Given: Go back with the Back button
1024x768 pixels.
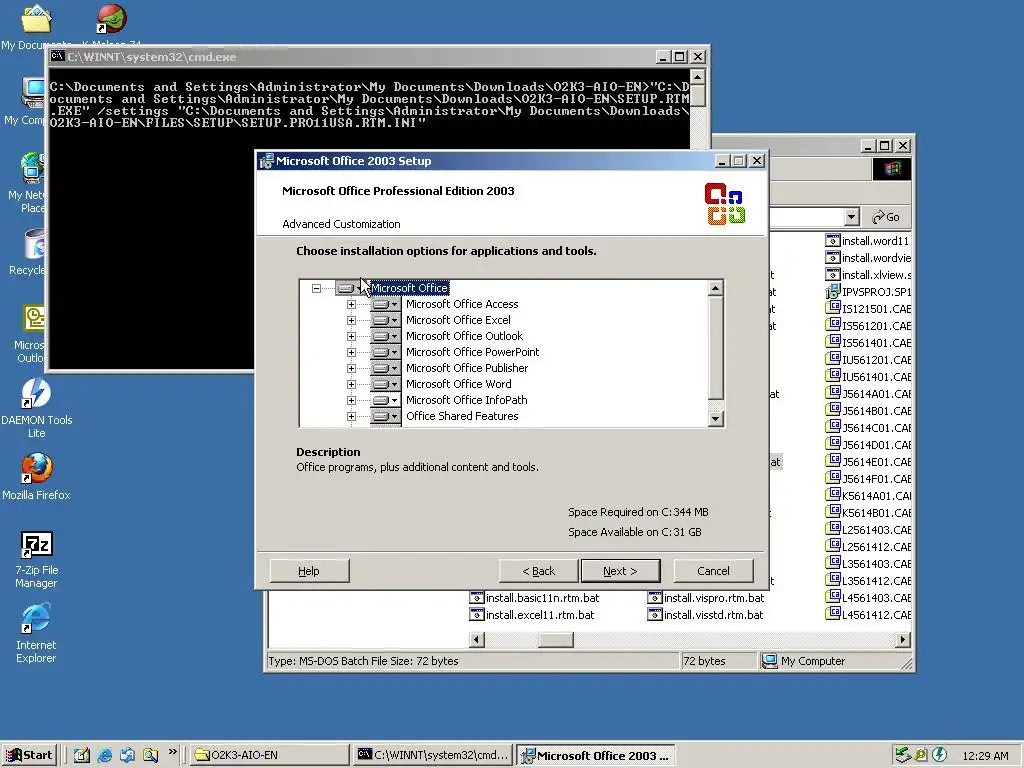Looking at the screenshot, I should (x=538, y=571).
